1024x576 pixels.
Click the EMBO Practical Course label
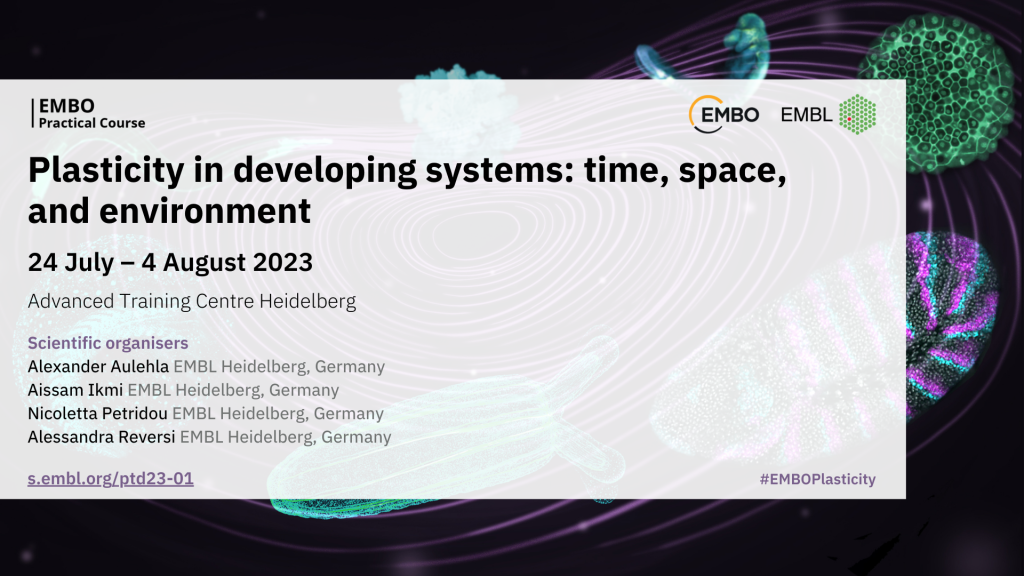coord(88,114)
